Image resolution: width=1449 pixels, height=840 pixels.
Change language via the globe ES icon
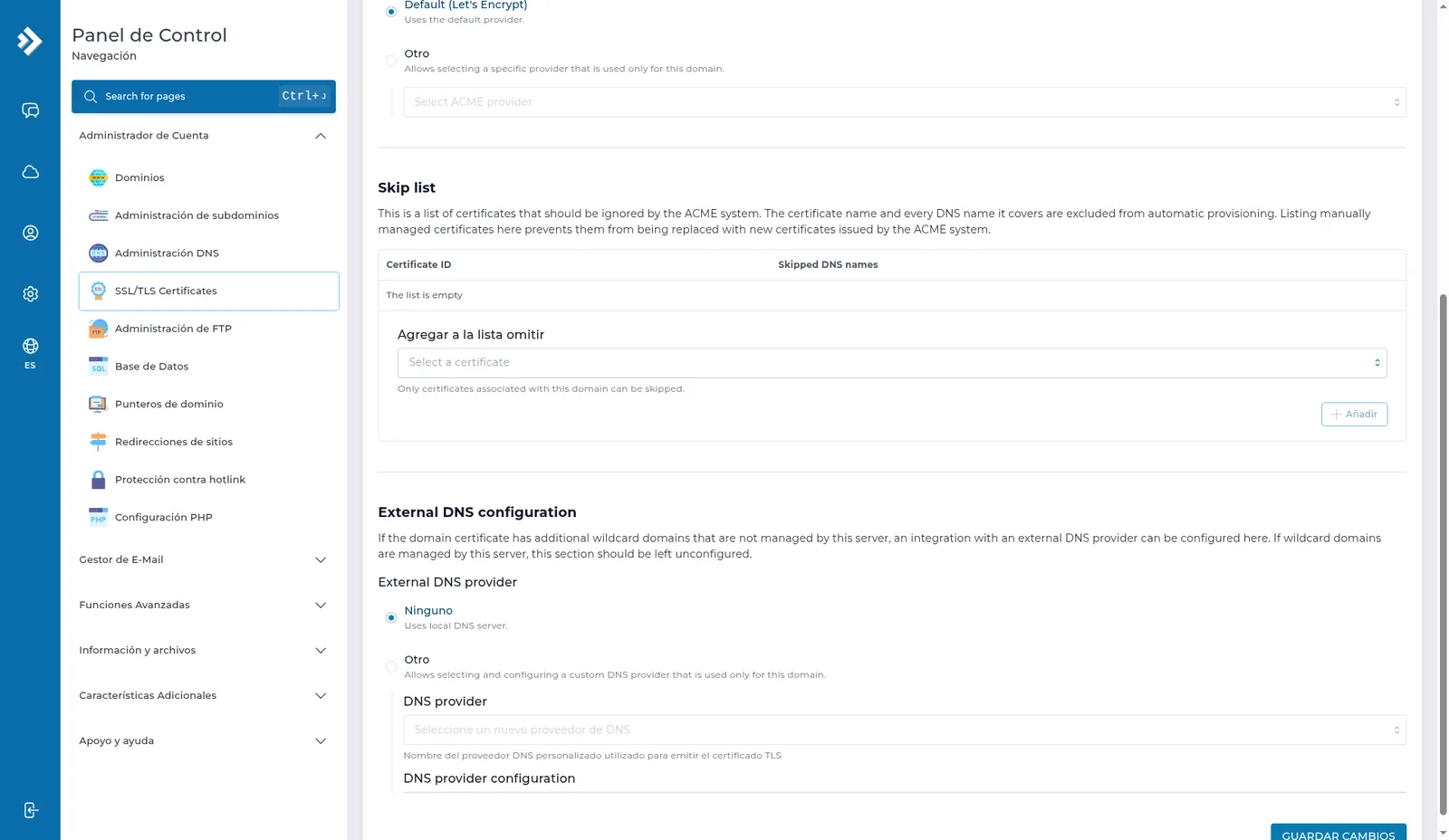tap(30, 352)
